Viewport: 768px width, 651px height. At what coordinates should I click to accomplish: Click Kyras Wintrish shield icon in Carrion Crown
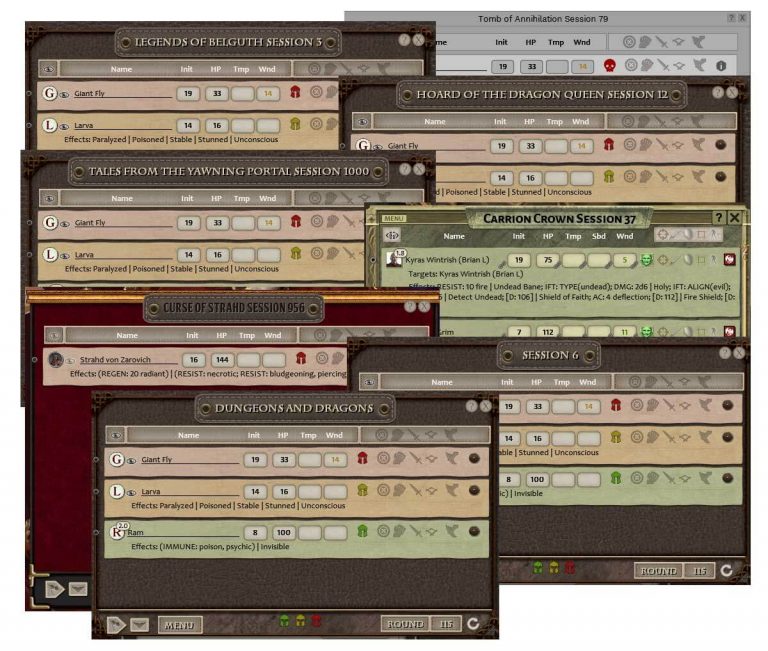point(688,260)
